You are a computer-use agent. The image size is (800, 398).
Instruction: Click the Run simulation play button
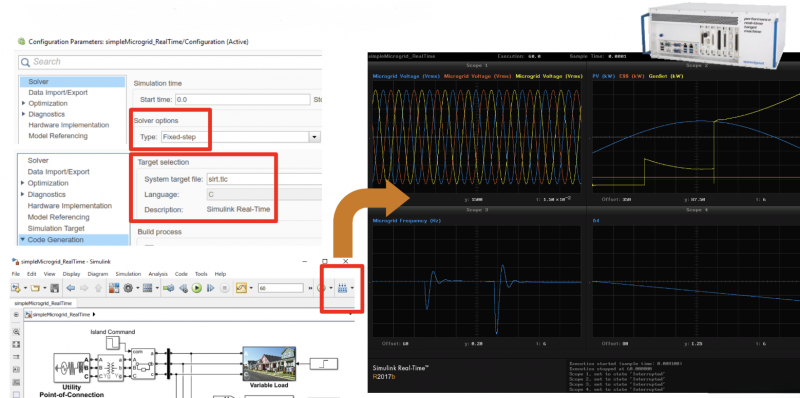[x=196, y=288]
